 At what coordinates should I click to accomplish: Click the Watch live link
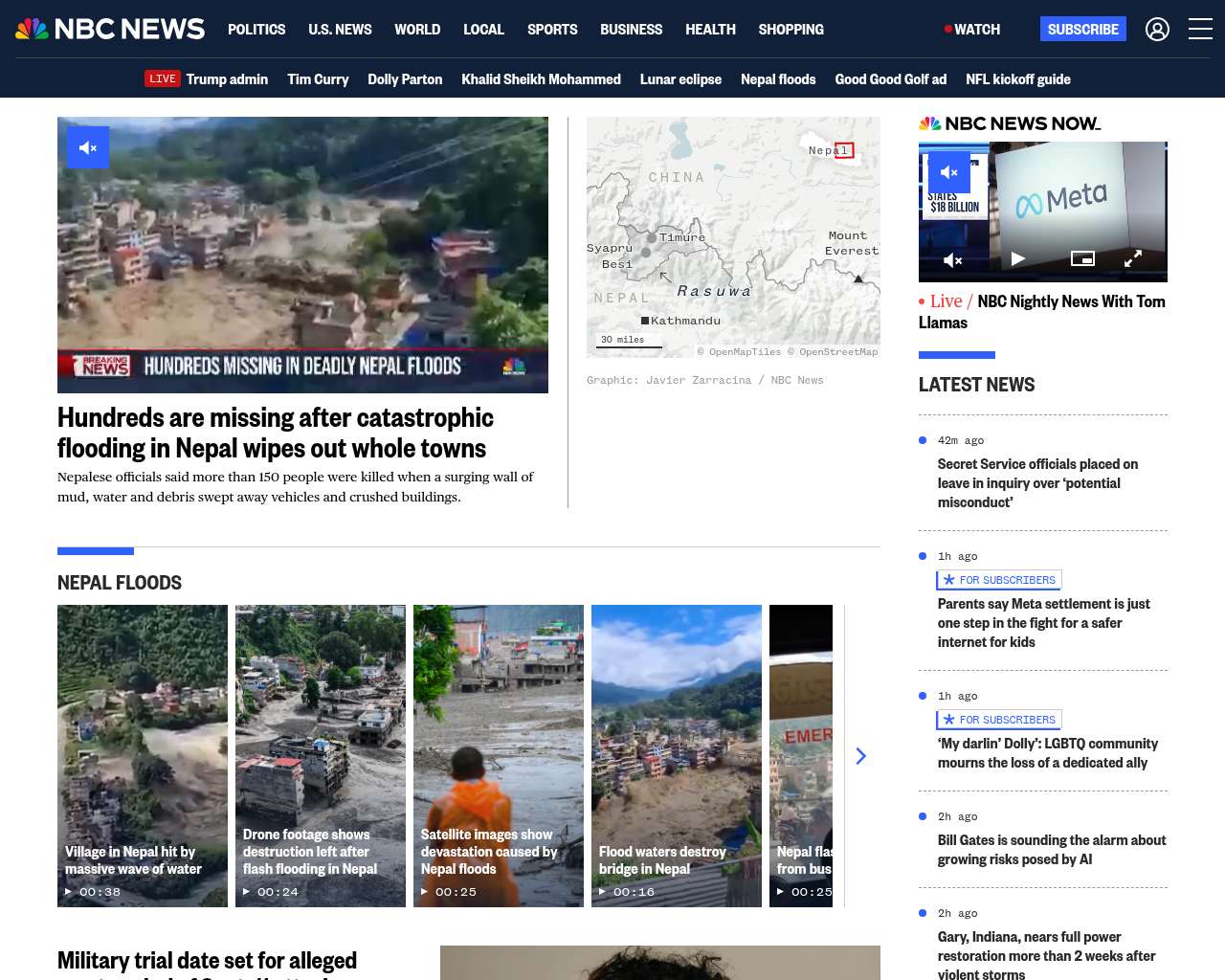[x=972, y=30]
